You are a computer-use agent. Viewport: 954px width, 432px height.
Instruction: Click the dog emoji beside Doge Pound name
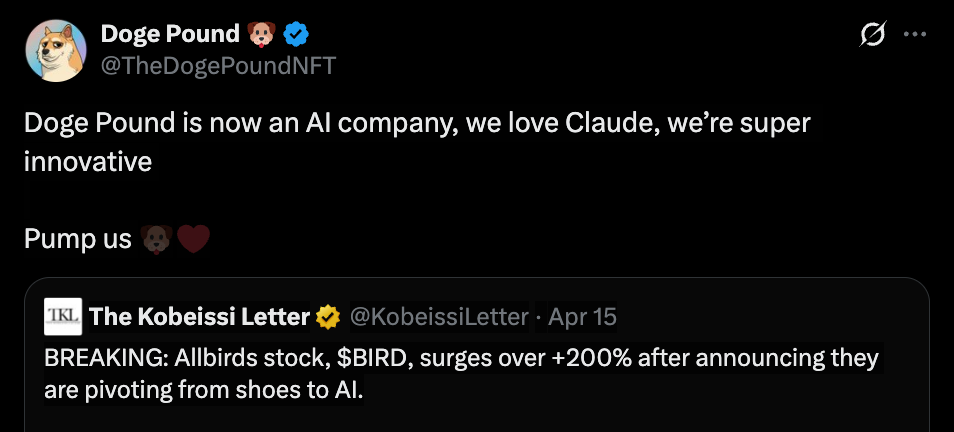261,34
